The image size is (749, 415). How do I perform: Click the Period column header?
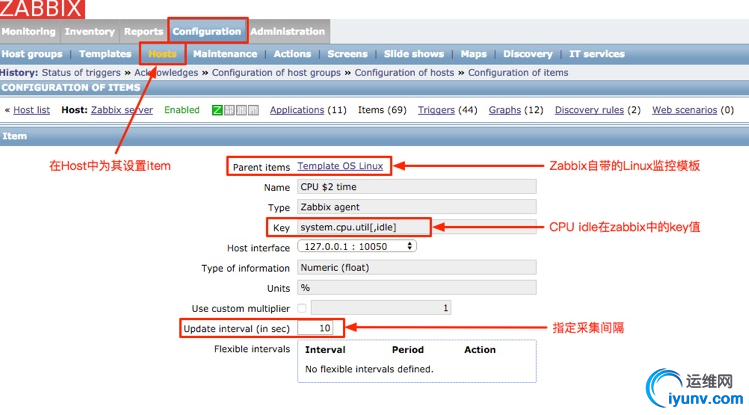click(x=407, y=350)
